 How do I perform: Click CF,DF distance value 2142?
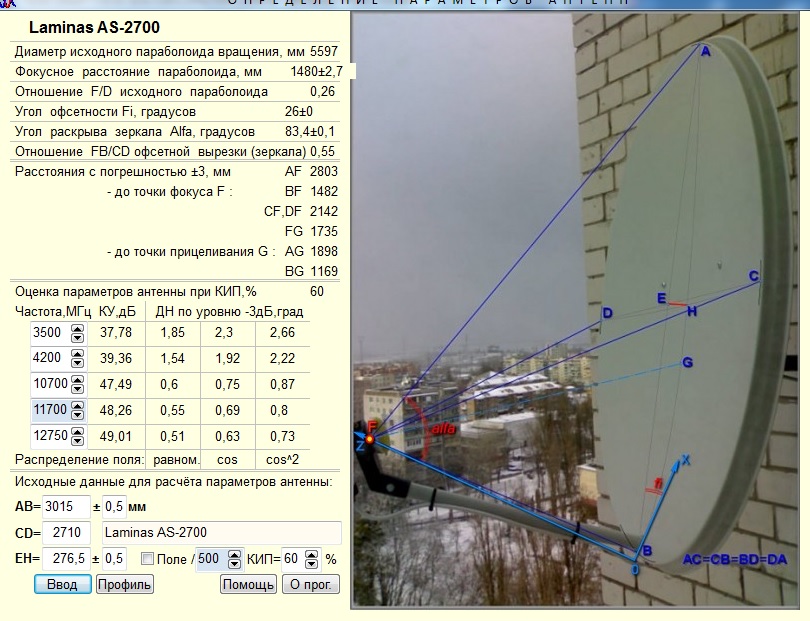[x=324, y=211]
